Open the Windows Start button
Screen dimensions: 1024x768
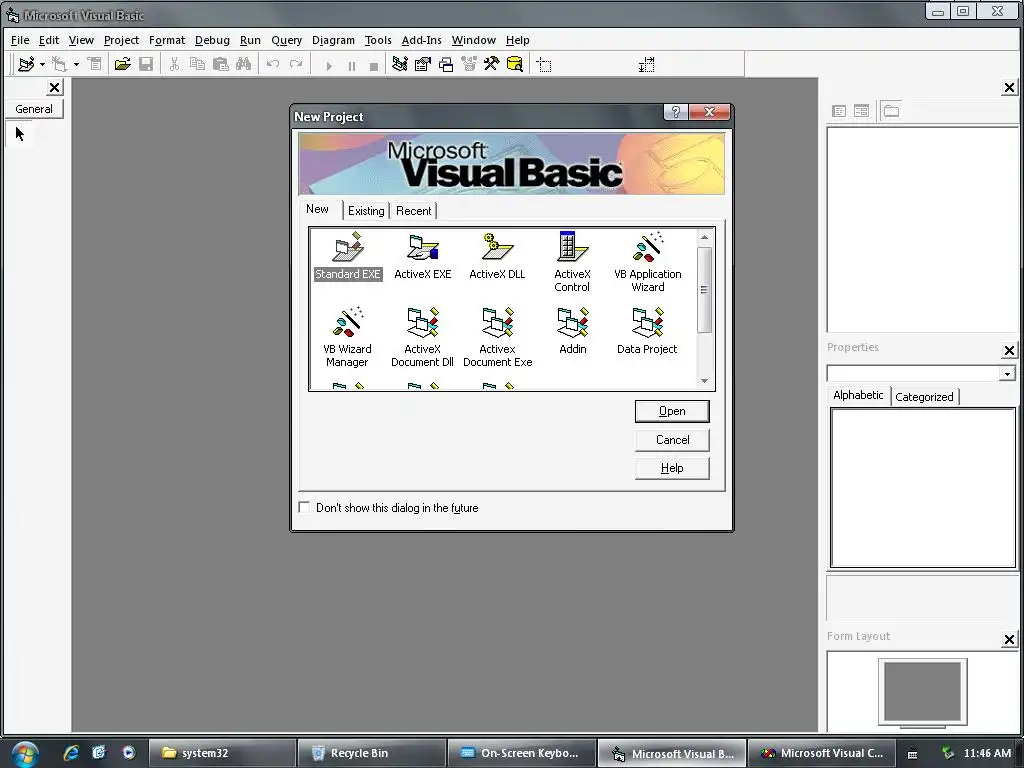pyautogui.click(x=24, y=754)
